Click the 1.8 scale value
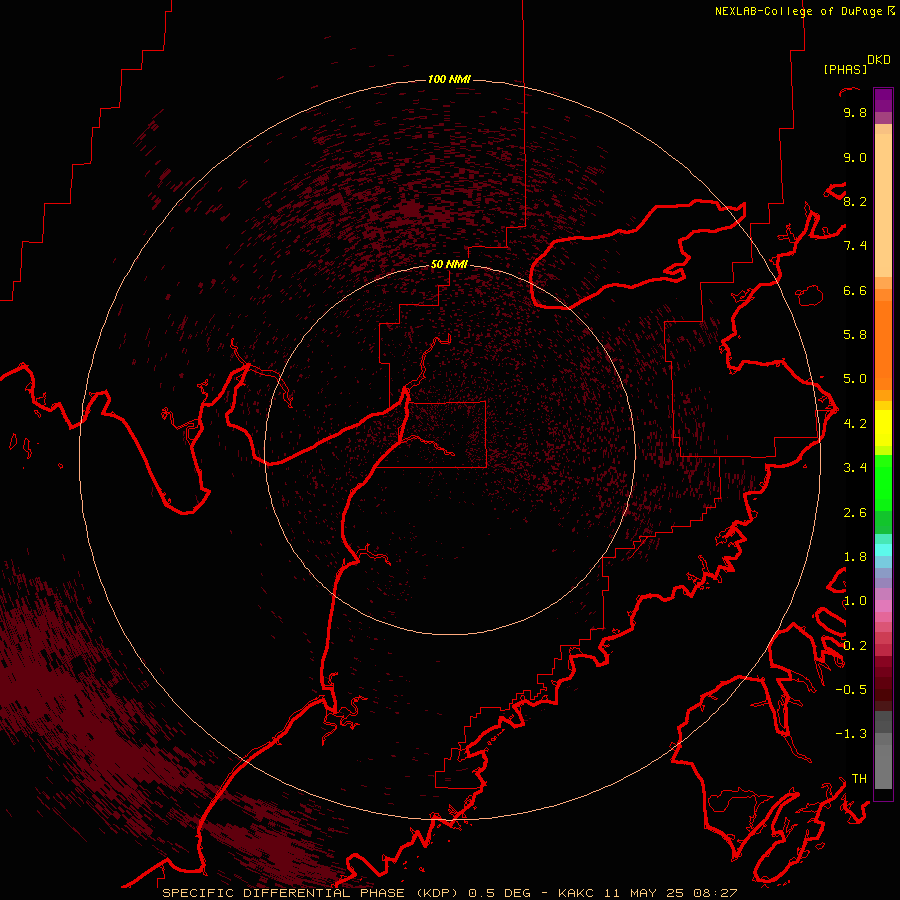 point(855,557)
